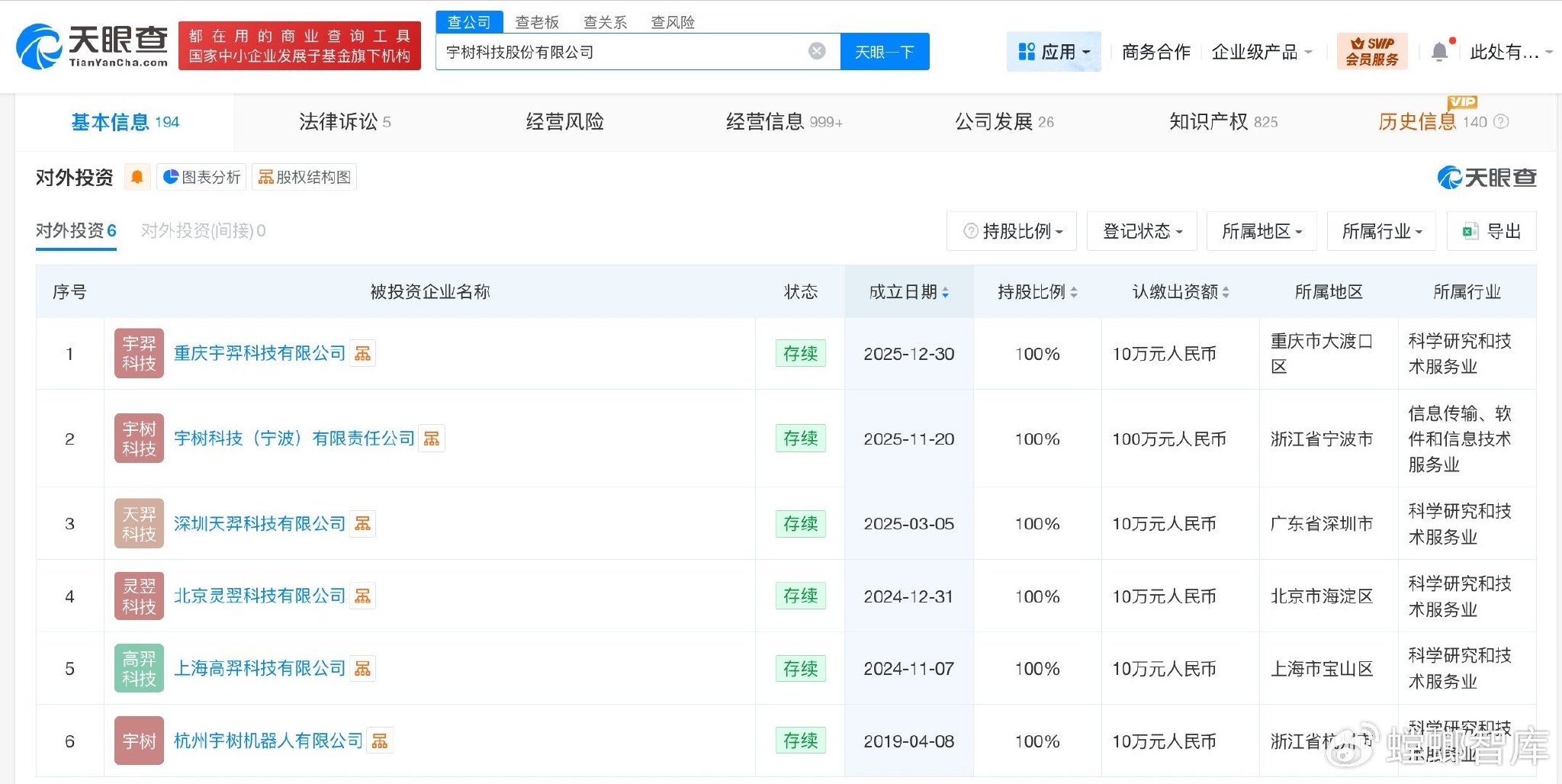Click the SVIP 会员服务 badge
1562x784 pixels.
1371,51
